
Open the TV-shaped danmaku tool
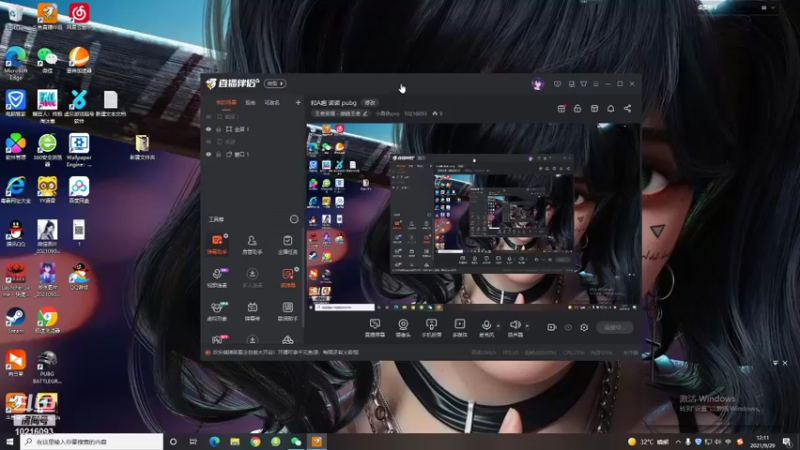coord(252,311)
